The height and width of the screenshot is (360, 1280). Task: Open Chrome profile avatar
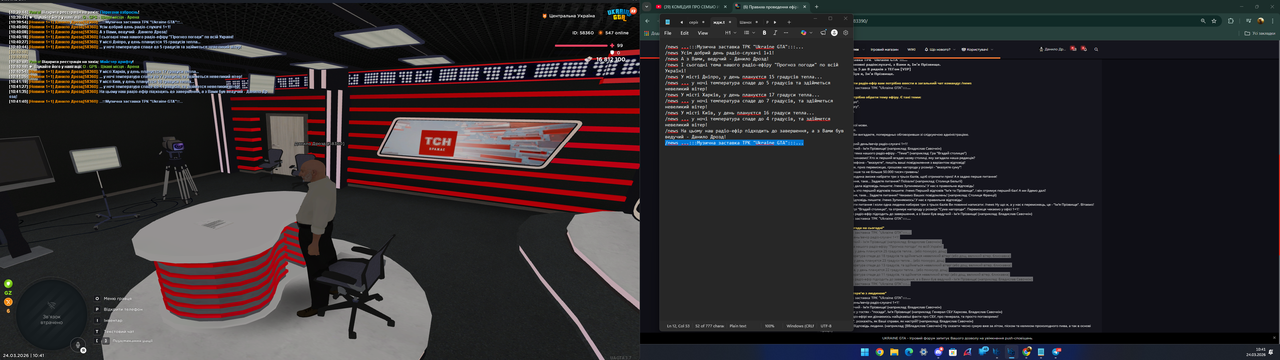[1260, 21]
